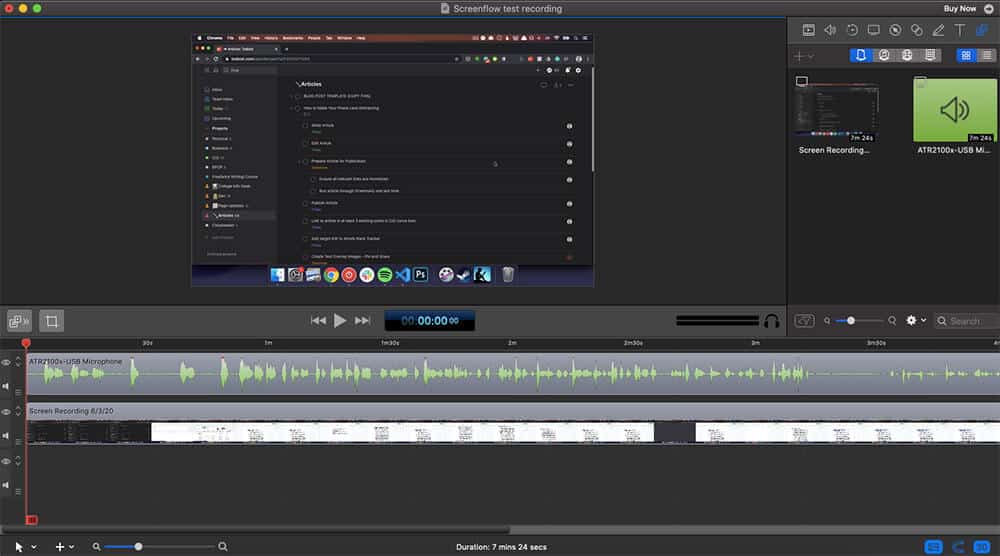Open the timeline plus add dropdown
Screen dimensions: 1000x556
tap(64, 547)
